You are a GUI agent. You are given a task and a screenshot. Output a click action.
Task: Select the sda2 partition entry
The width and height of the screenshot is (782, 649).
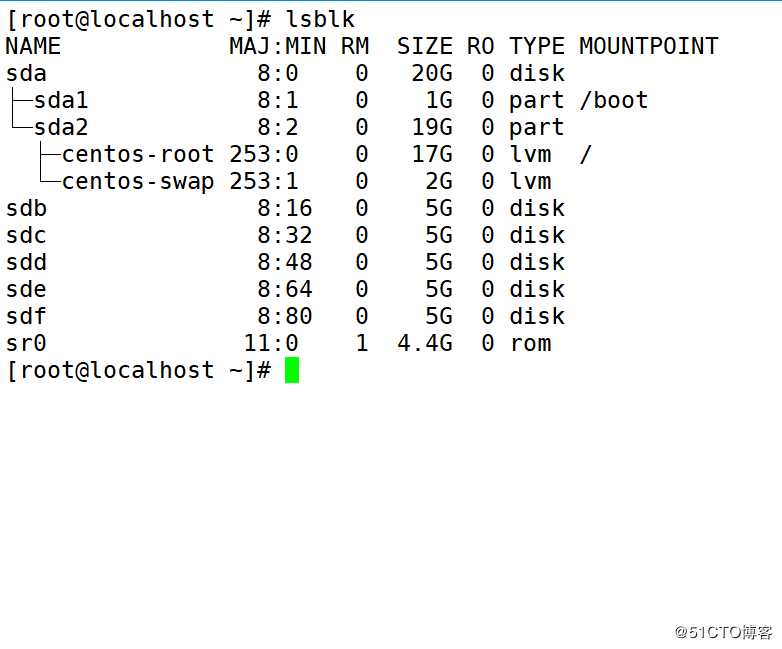(61, 127)
